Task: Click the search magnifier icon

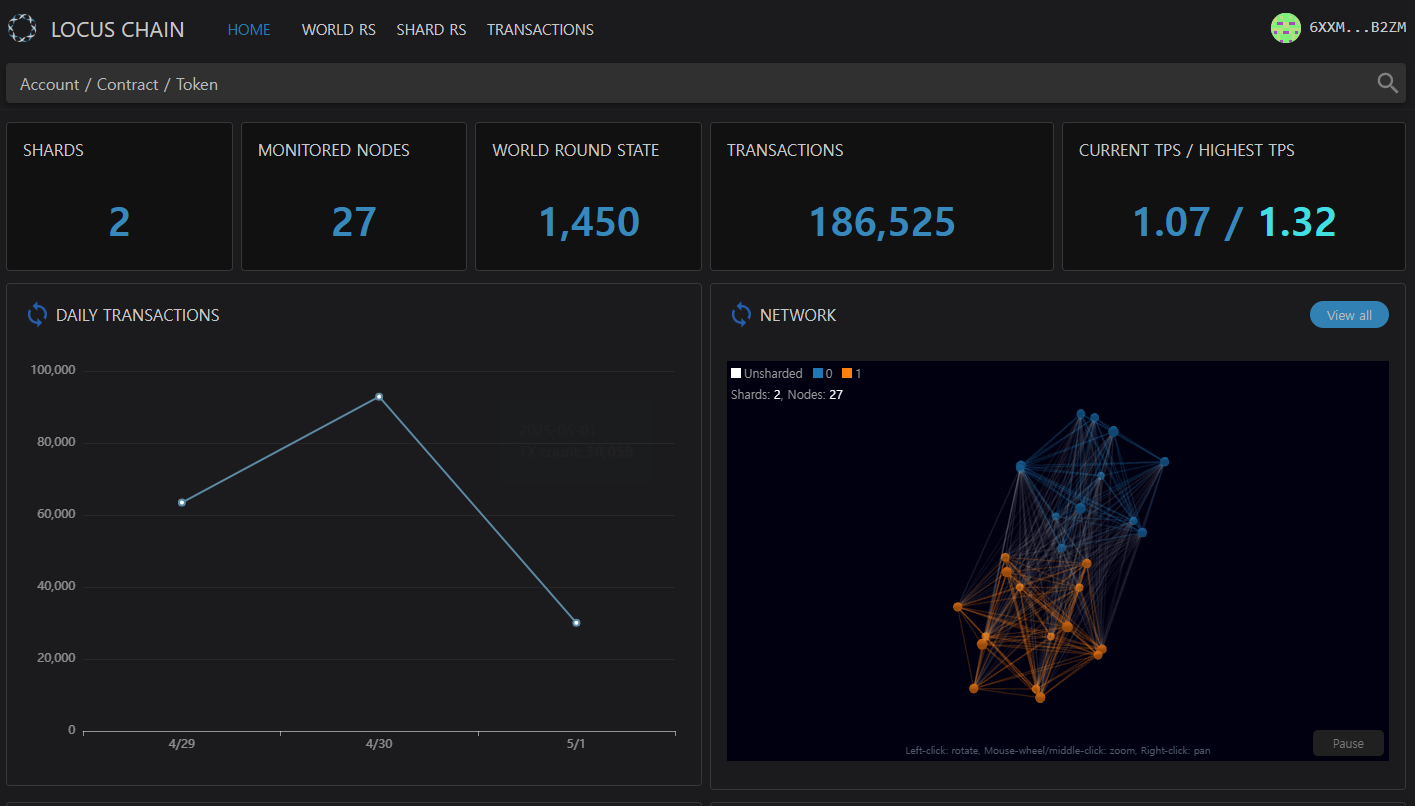Action: pyautogui.click(x=1387, y=84)
